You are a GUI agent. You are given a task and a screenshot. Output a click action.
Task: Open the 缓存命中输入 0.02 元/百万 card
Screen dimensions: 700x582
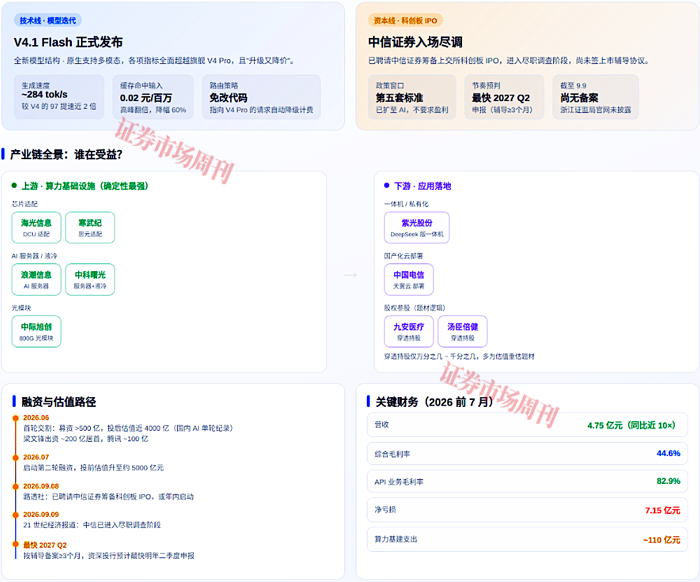(153, 97)
